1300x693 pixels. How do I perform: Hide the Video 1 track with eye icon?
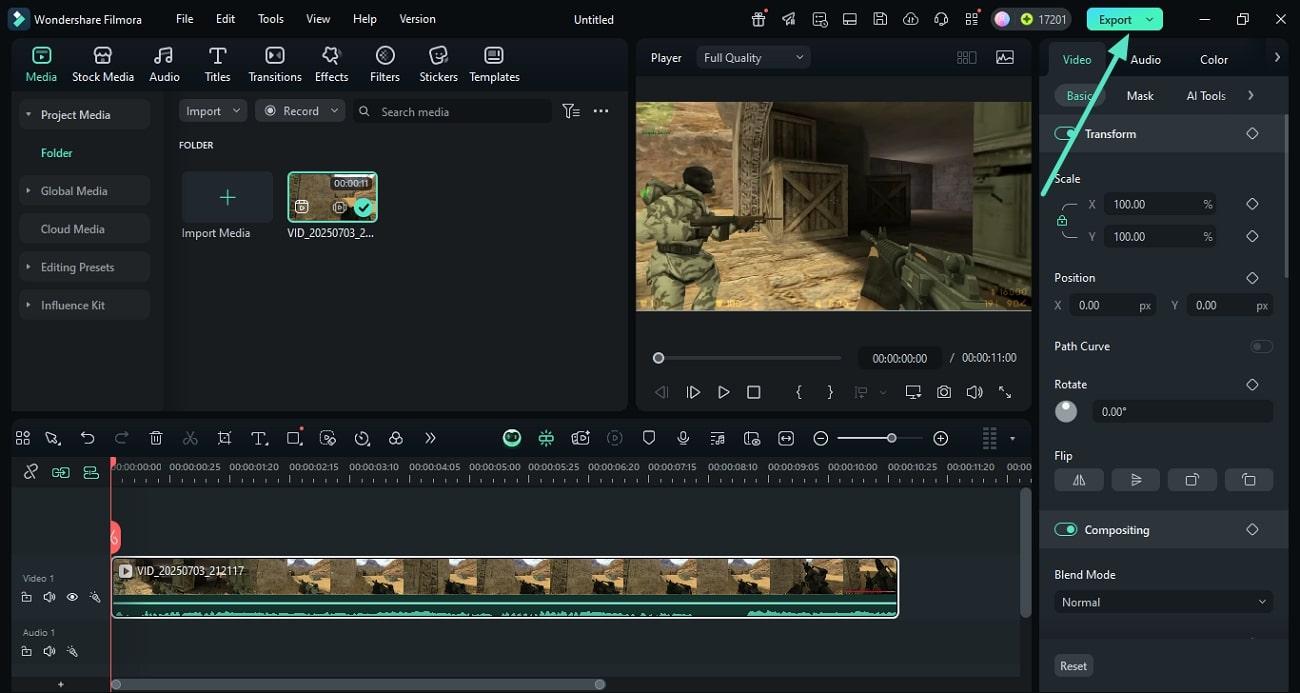pos(72,597)
